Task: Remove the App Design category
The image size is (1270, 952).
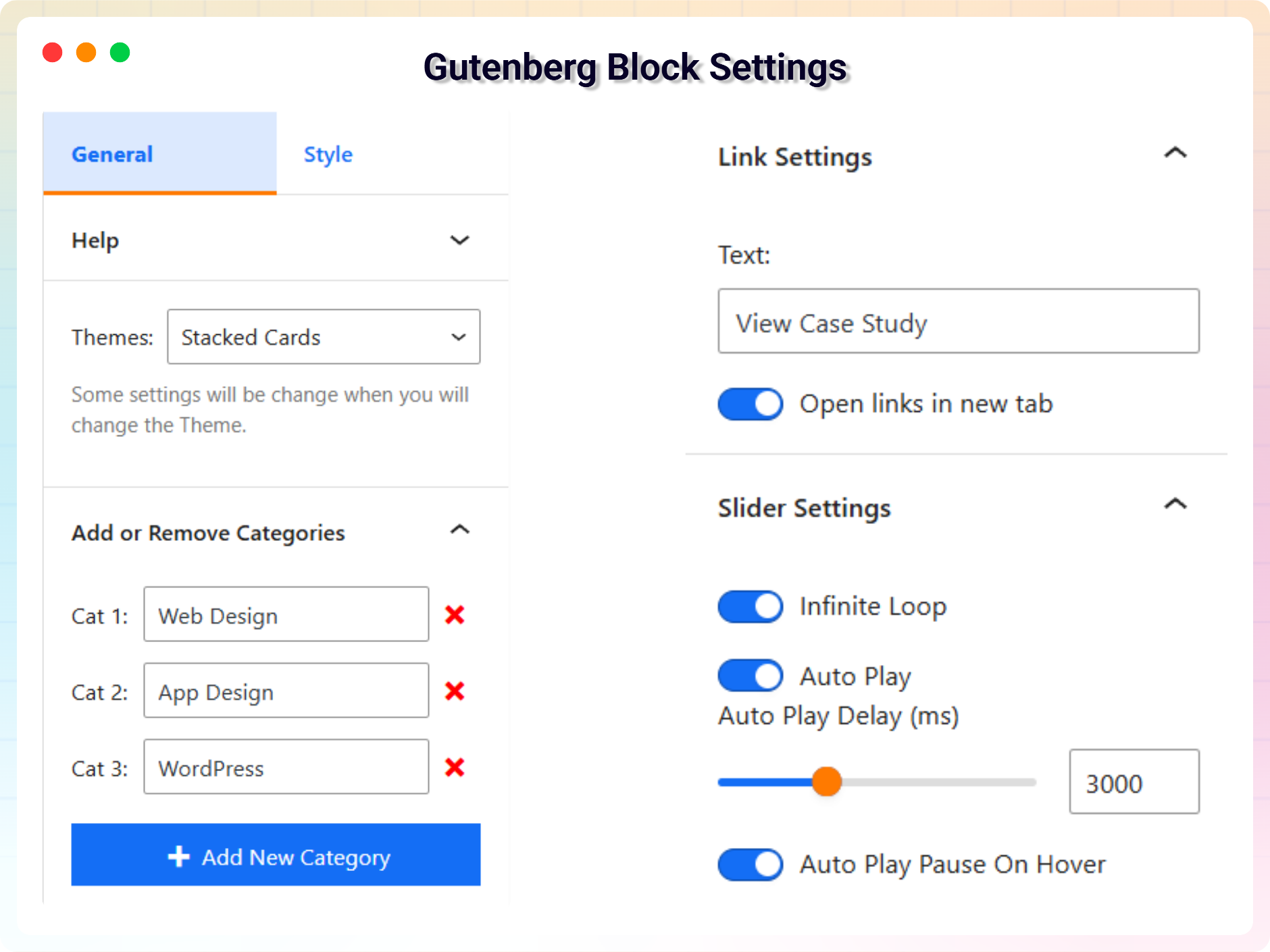Action: (x=455, y=691)
